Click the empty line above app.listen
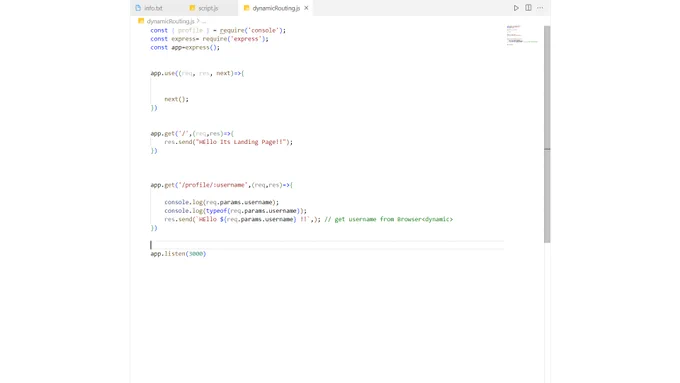 tap(327, 245)
